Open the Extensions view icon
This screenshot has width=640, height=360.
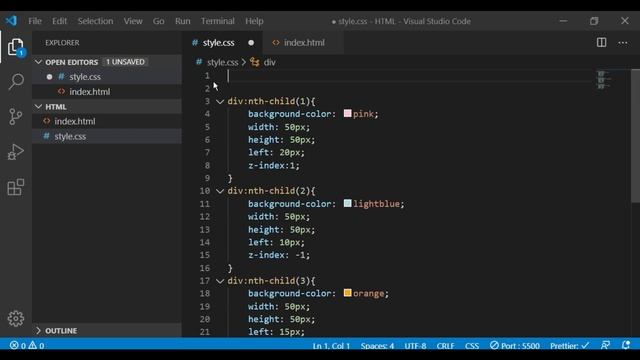coord(16,187)
